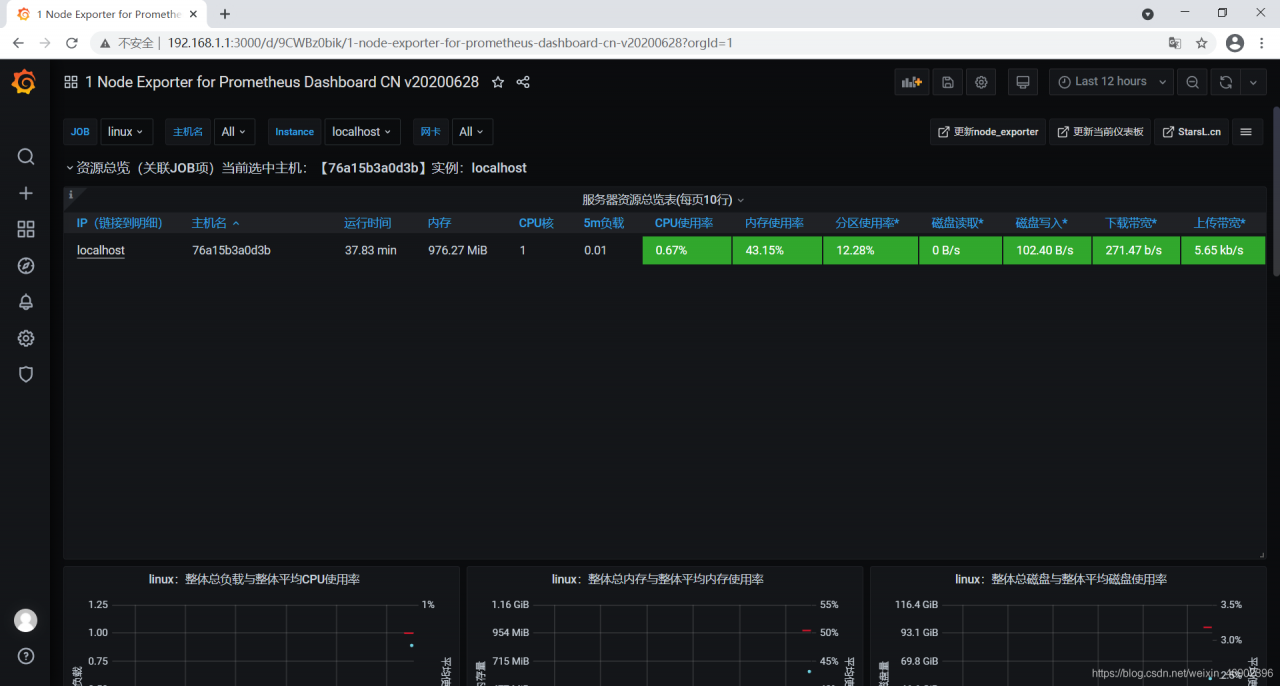Screen dimensions: 1280x686
Task: Sort table by CPU使用率 column
Action: coord(684,223)
